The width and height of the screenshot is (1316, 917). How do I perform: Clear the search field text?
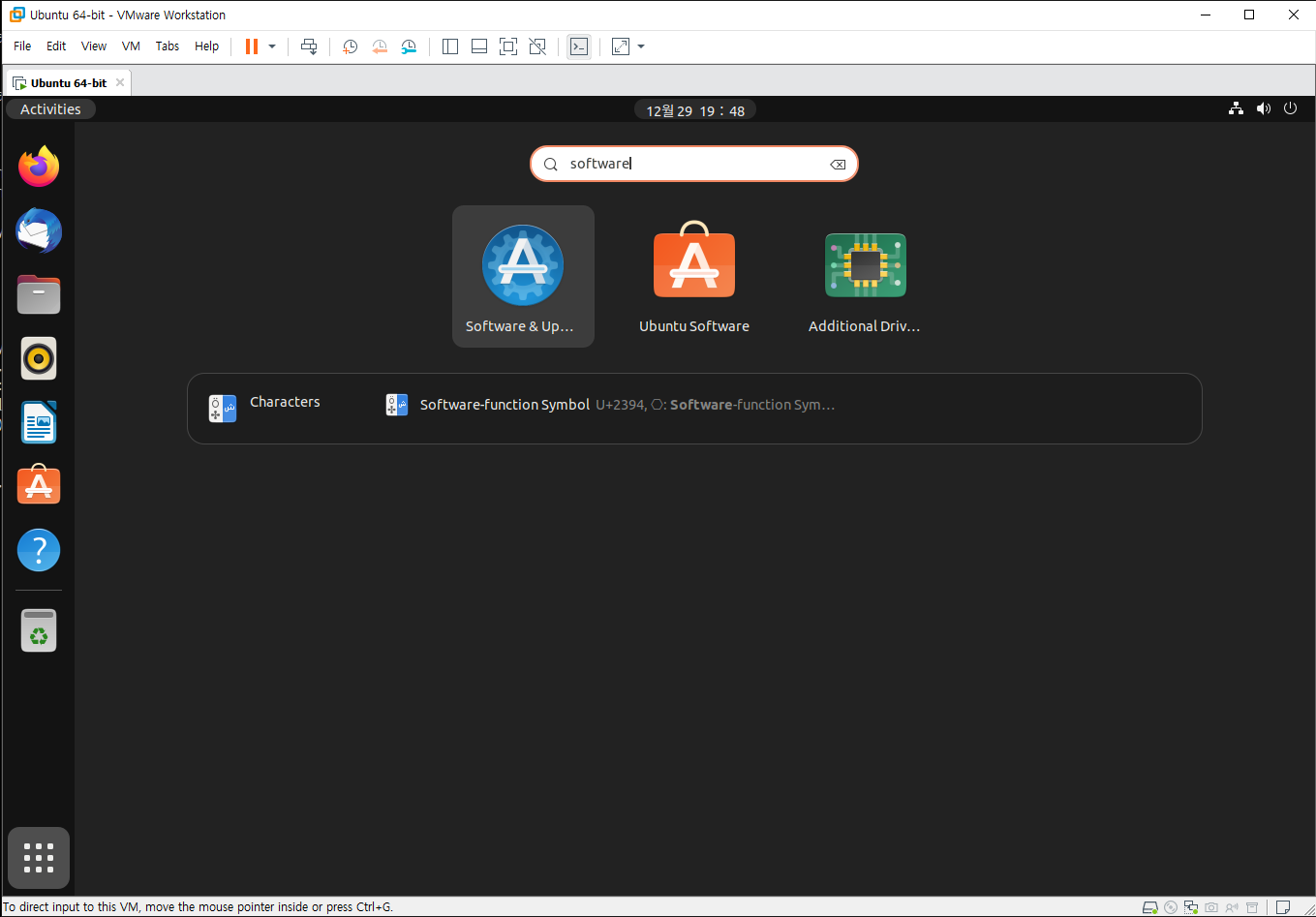click(838, 165)
